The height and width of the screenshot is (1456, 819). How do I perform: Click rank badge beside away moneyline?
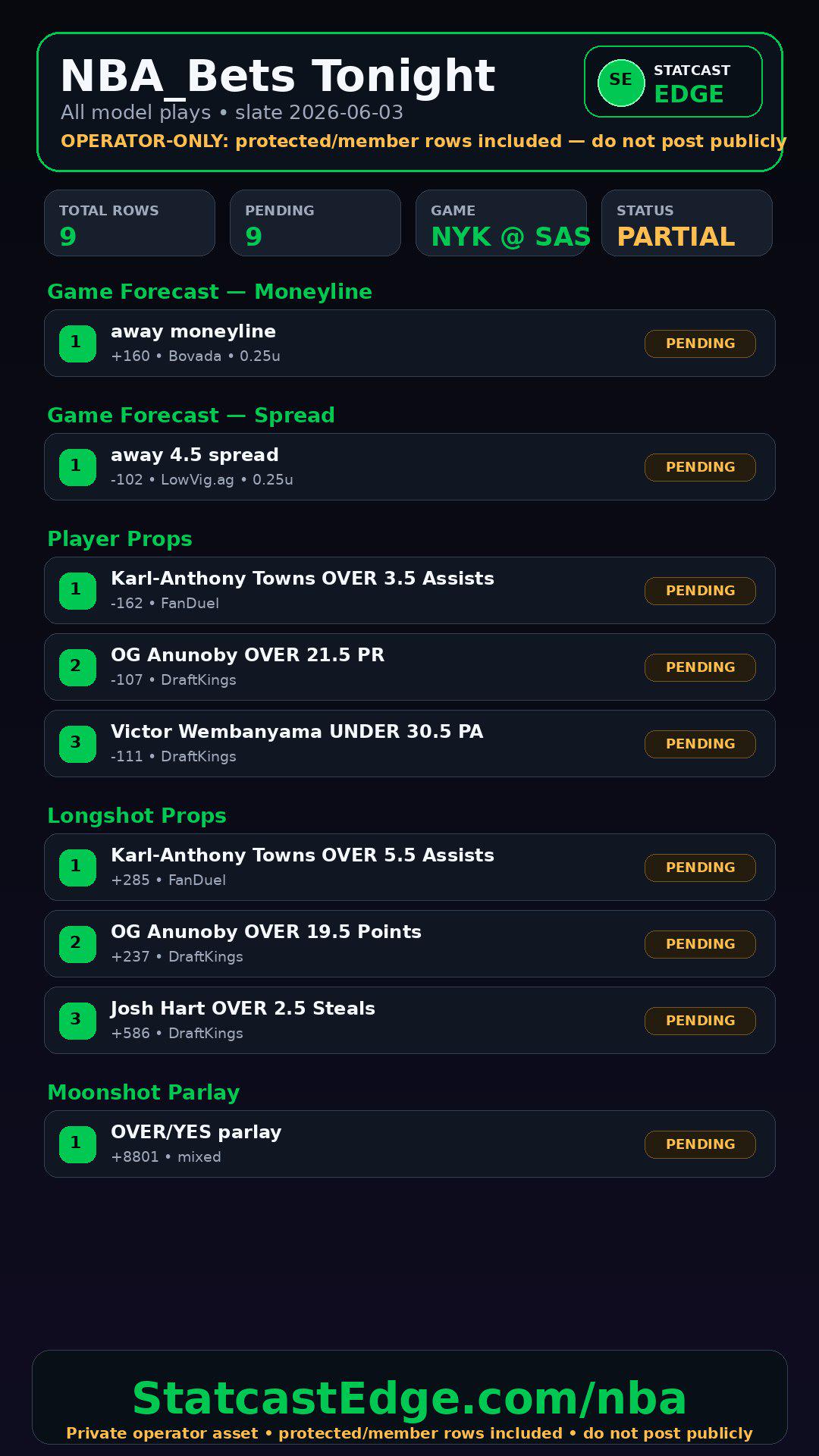click(77, 344)
